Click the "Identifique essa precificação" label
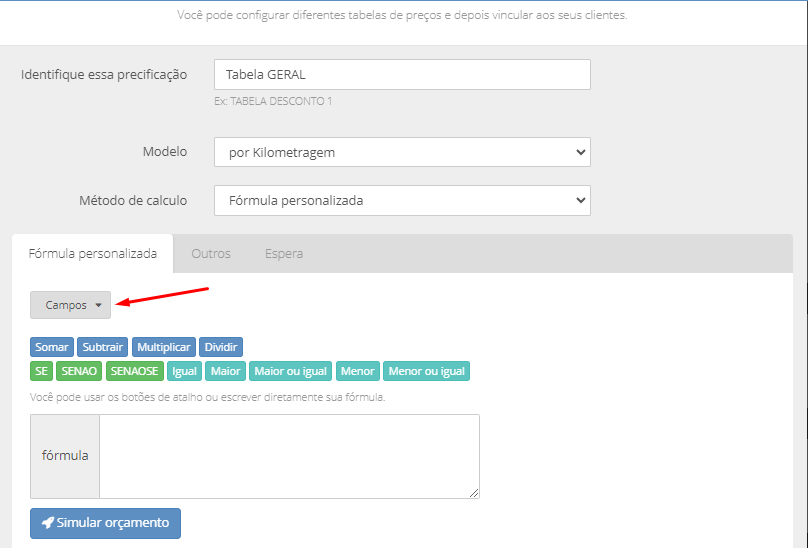 pyautogui.click(x=104, y=75)
